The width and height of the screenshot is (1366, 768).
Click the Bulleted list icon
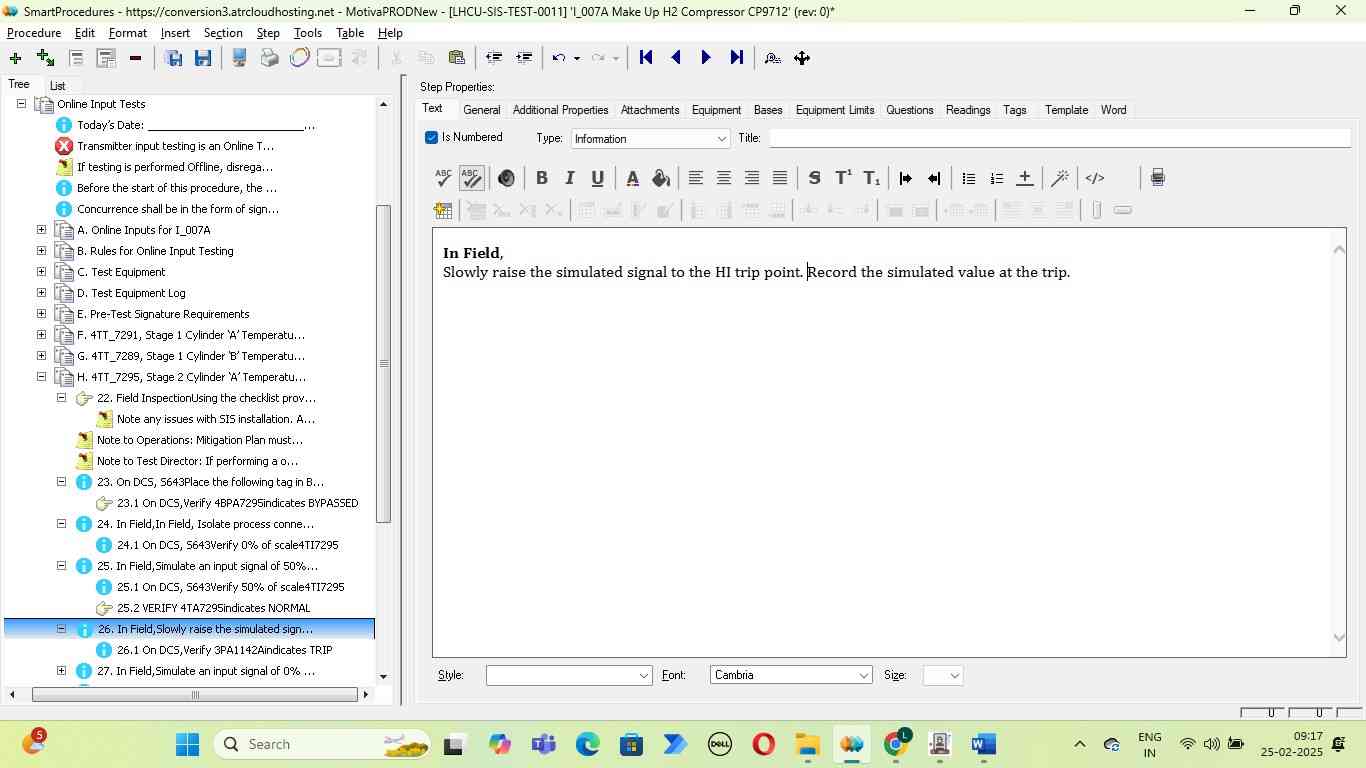[968, 178]
